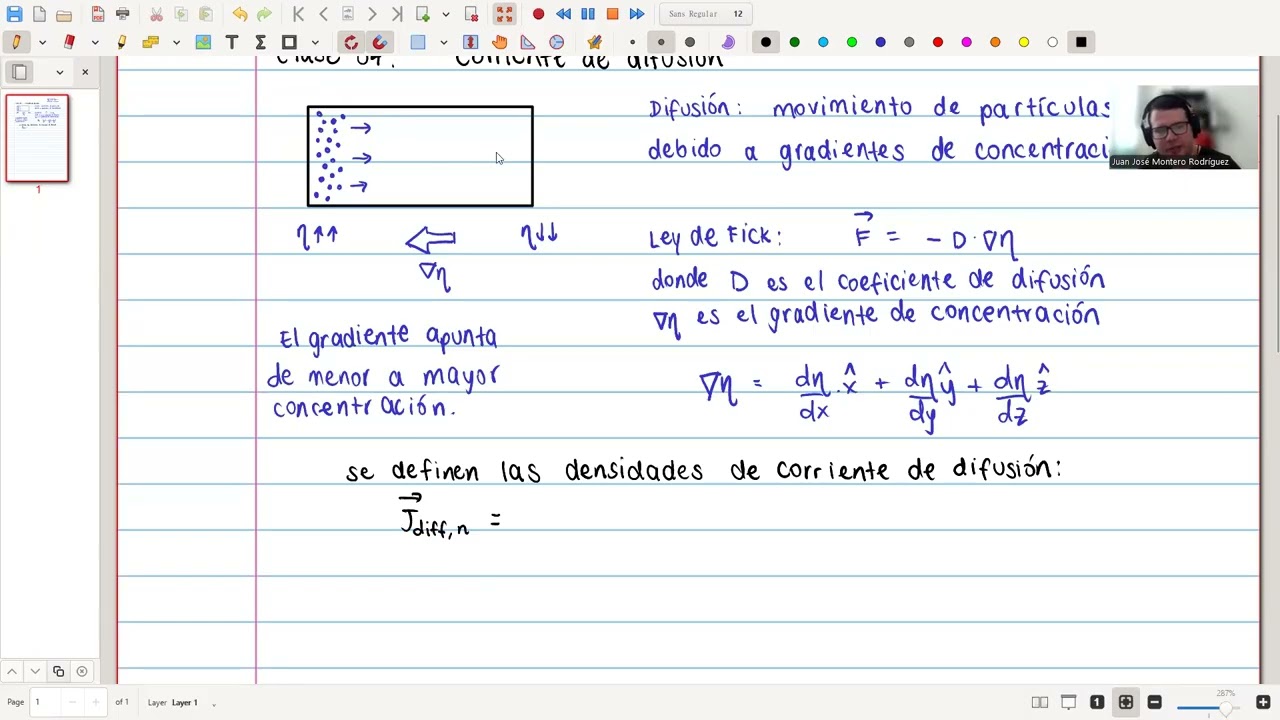Toggle fullscreen mode

[x=504, y=14]
